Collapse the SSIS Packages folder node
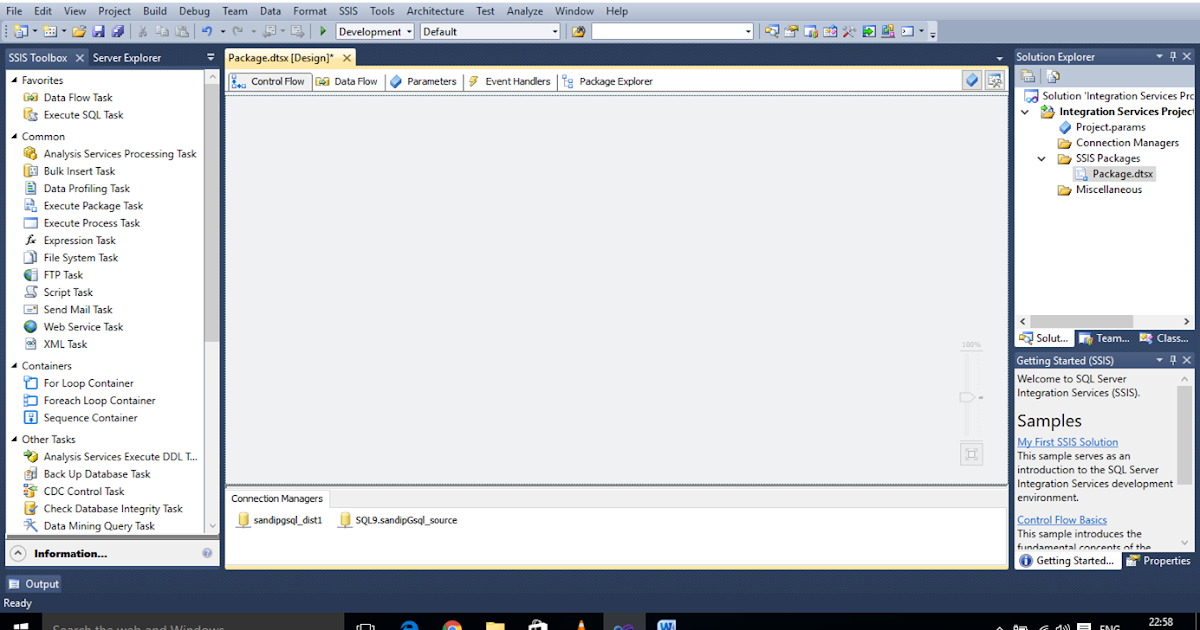The image size is (1200, 630). [x=1040, y=158]
